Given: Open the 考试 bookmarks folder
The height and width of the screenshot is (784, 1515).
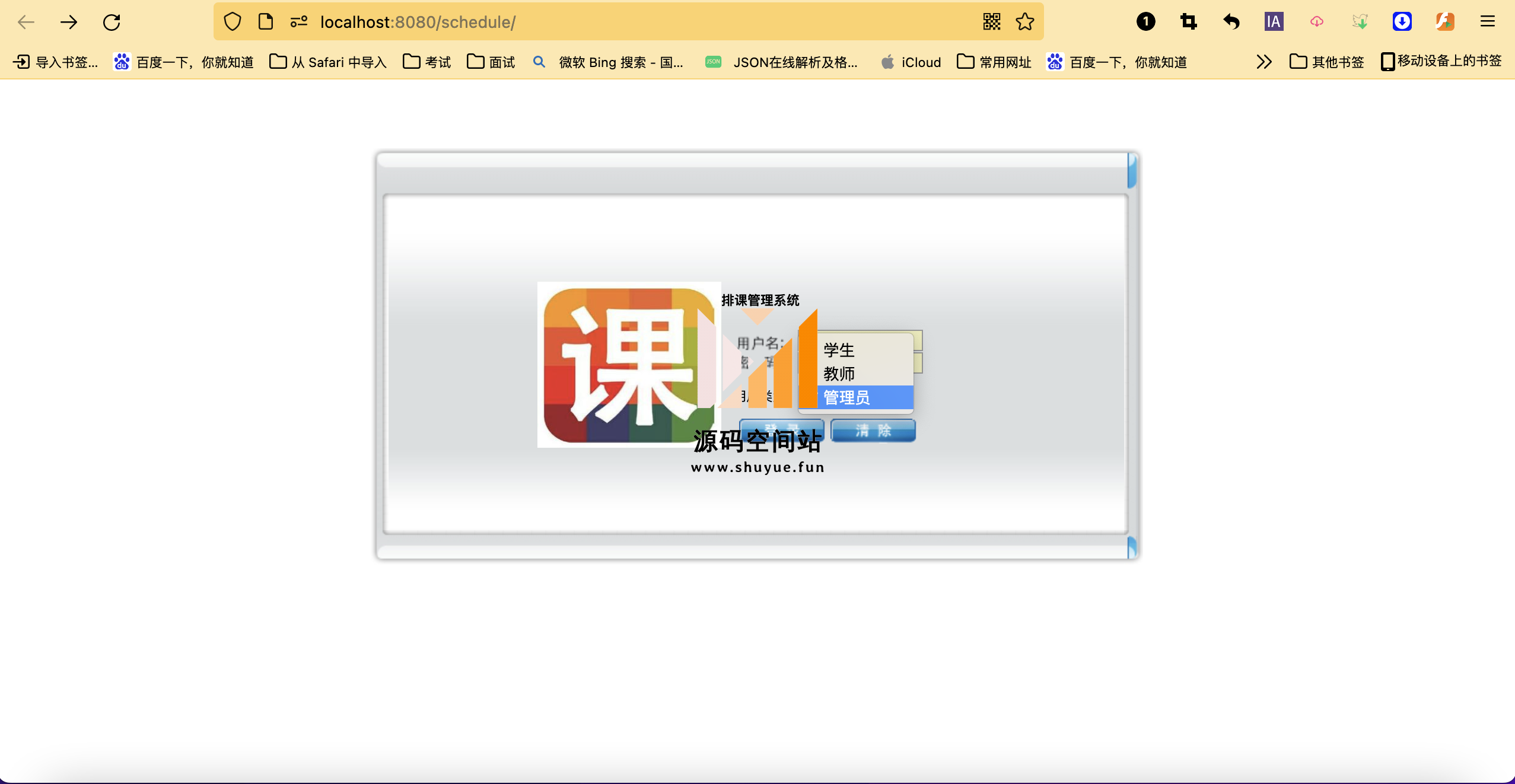Looking at the screenshot, I should click(x=427, y=62).
